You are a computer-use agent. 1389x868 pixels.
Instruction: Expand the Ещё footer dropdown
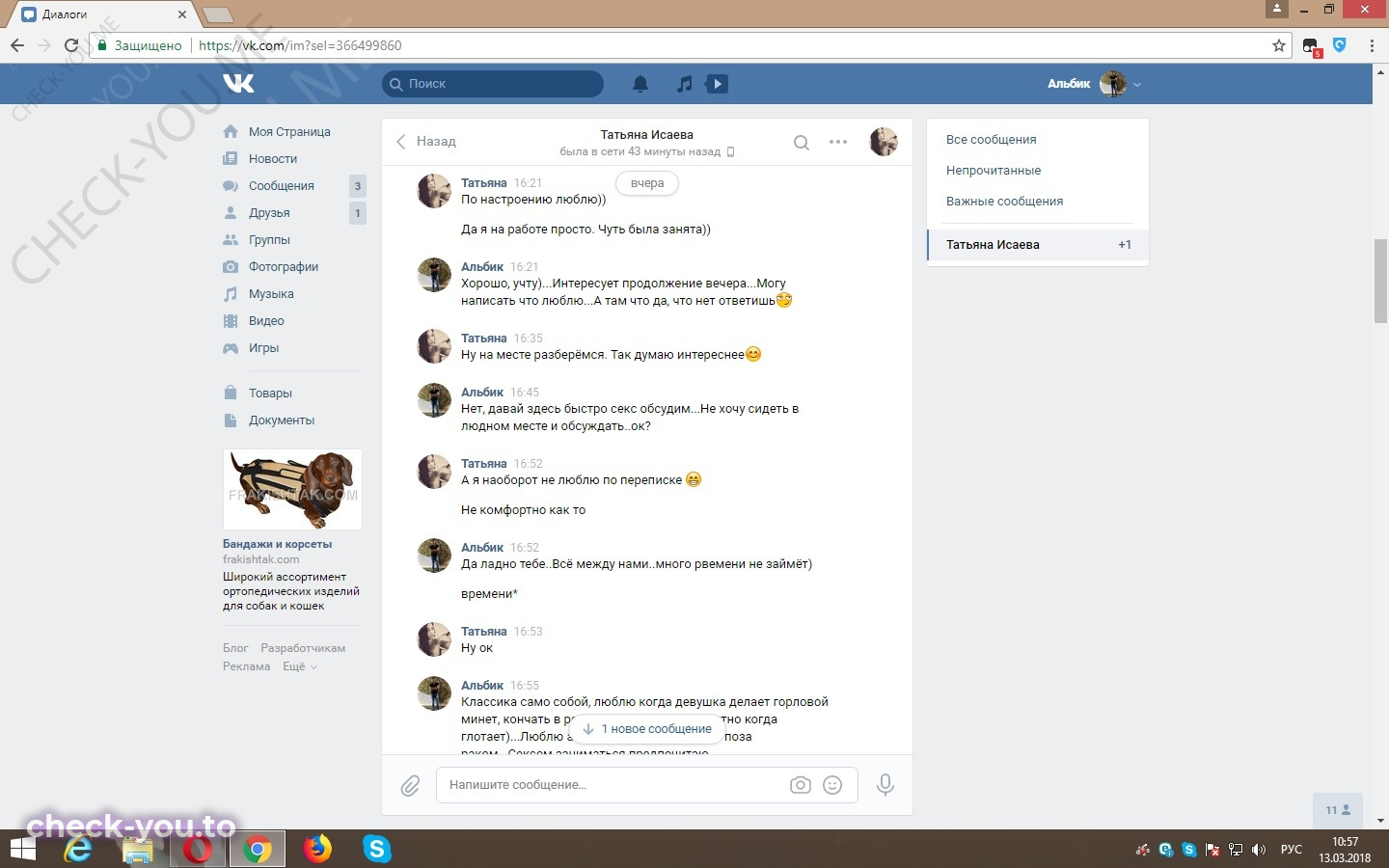pyautogui.click(x=299, y=666)
